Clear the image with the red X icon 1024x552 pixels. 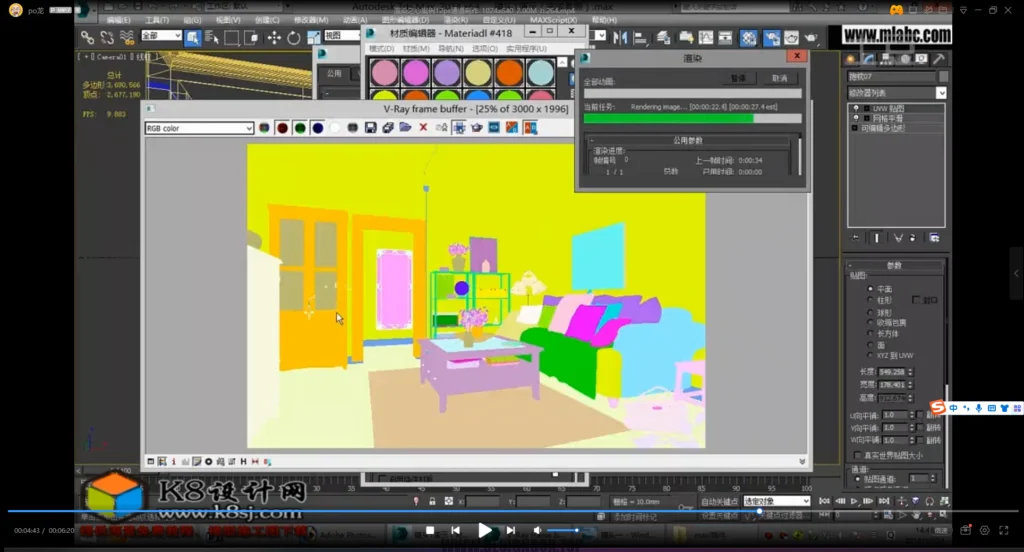pos(423,128)
